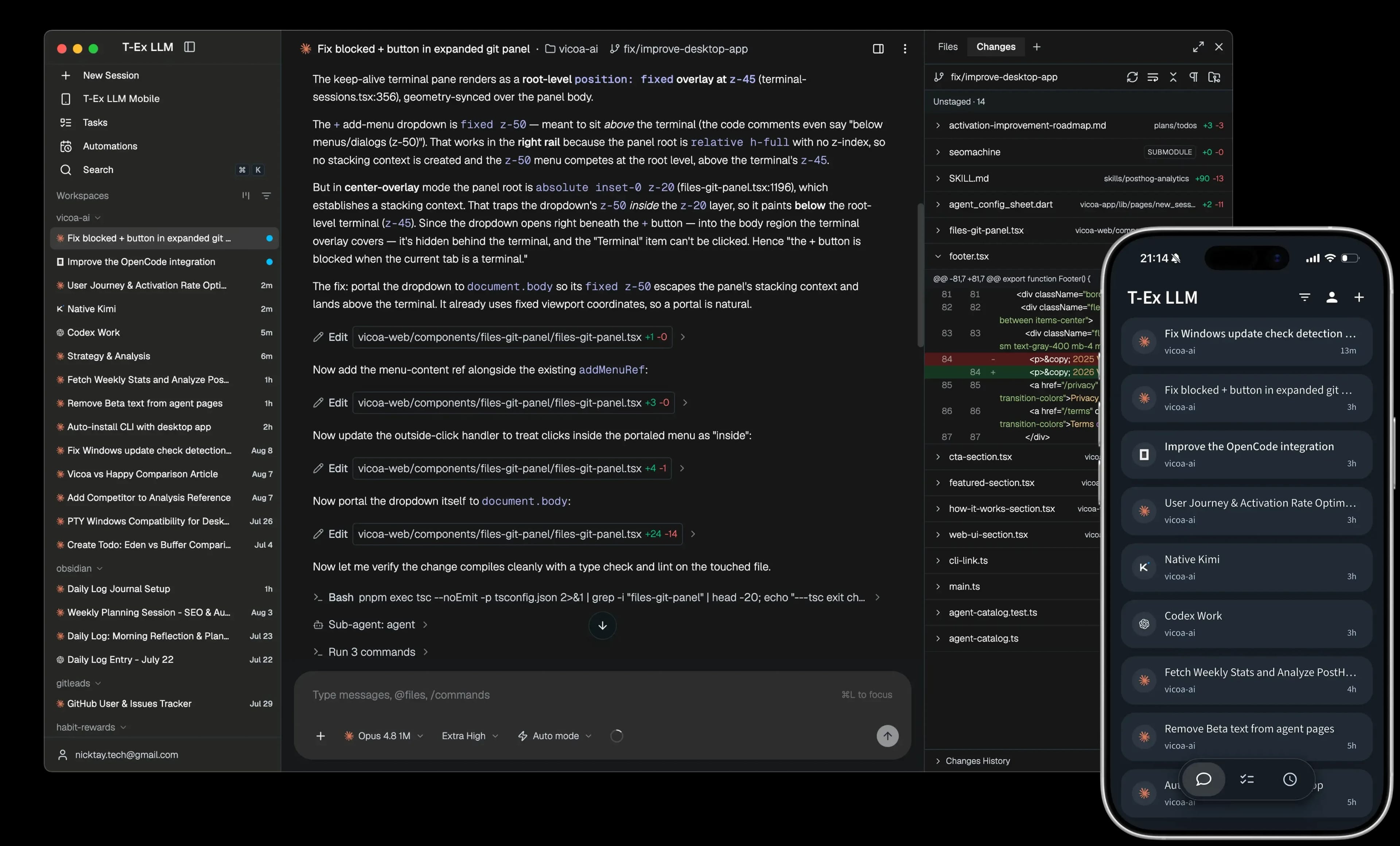Expand the changes panel to fullscreen
The image size is (1400, 846).
click(x=1198, y=47)
